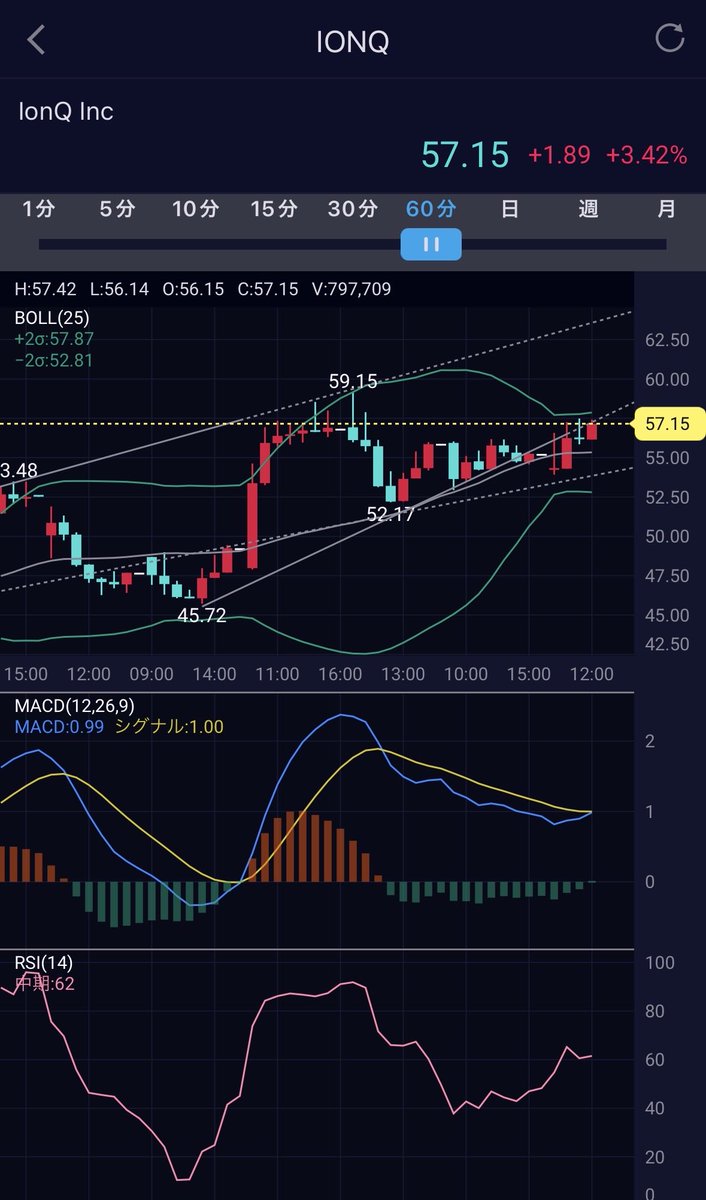Select the 15分 timeframe tab
This screenshot has height=1200, width=706.
[x=274, y=209]
